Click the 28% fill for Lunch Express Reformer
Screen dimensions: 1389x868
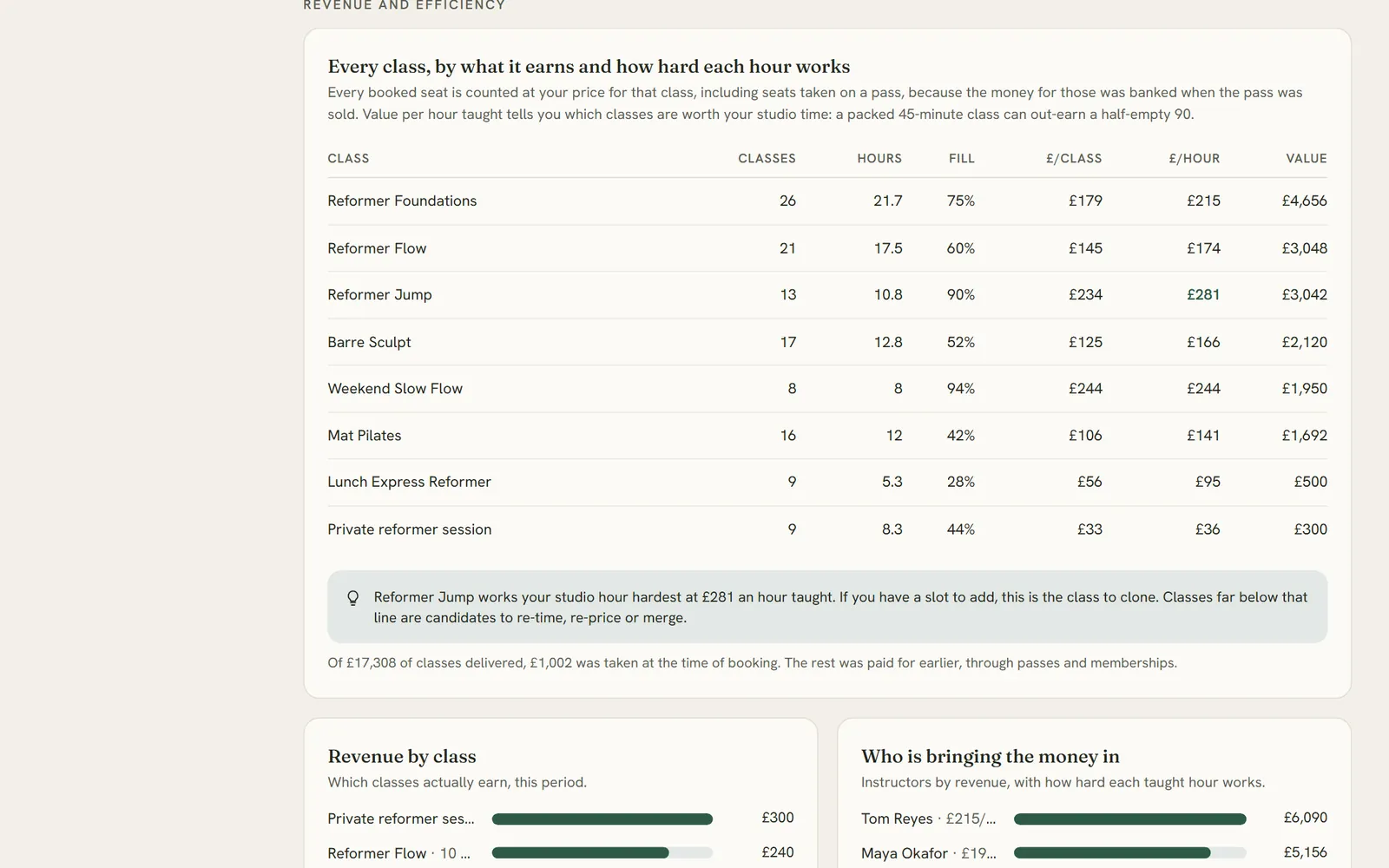(x=961, y=482)
